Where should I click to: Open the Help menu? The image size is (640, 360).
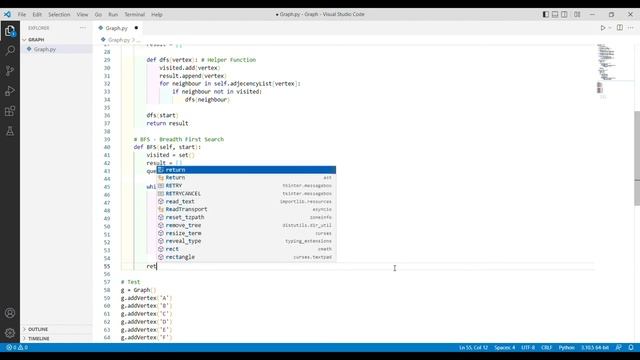coord(157,14)
